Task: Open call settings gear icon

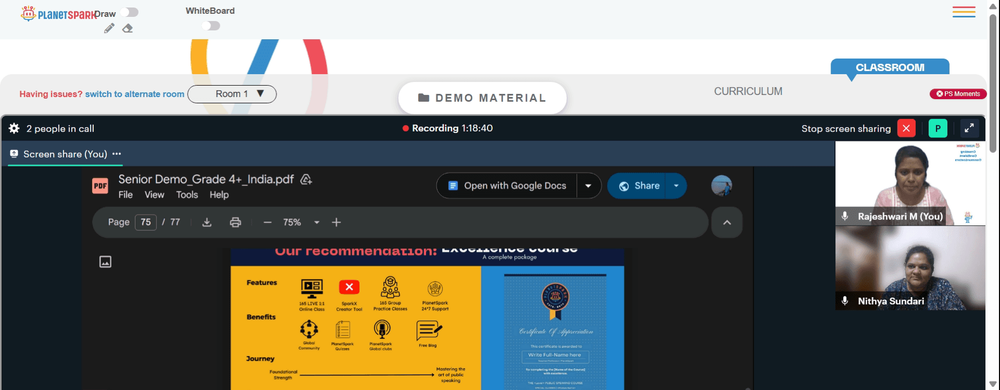Action: coord(14,129)
